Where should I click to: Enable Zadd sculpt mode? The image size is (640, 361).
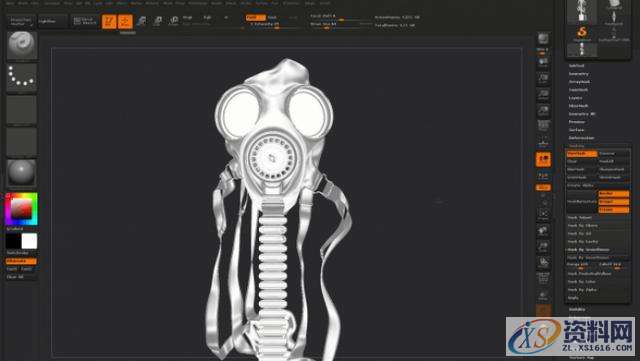256,18
